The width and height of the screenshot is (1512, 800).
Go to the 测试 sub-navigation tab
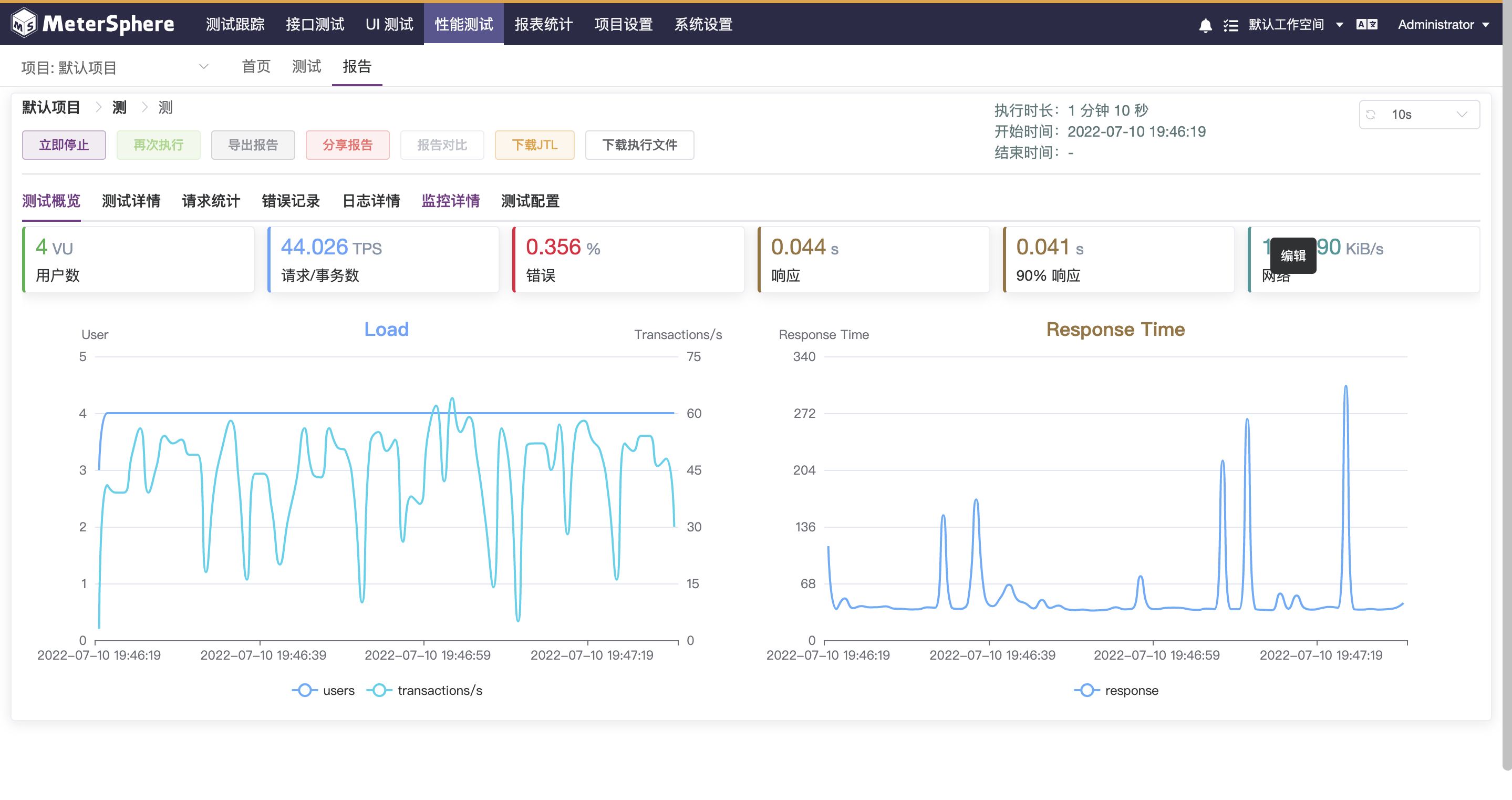point(306,66)
